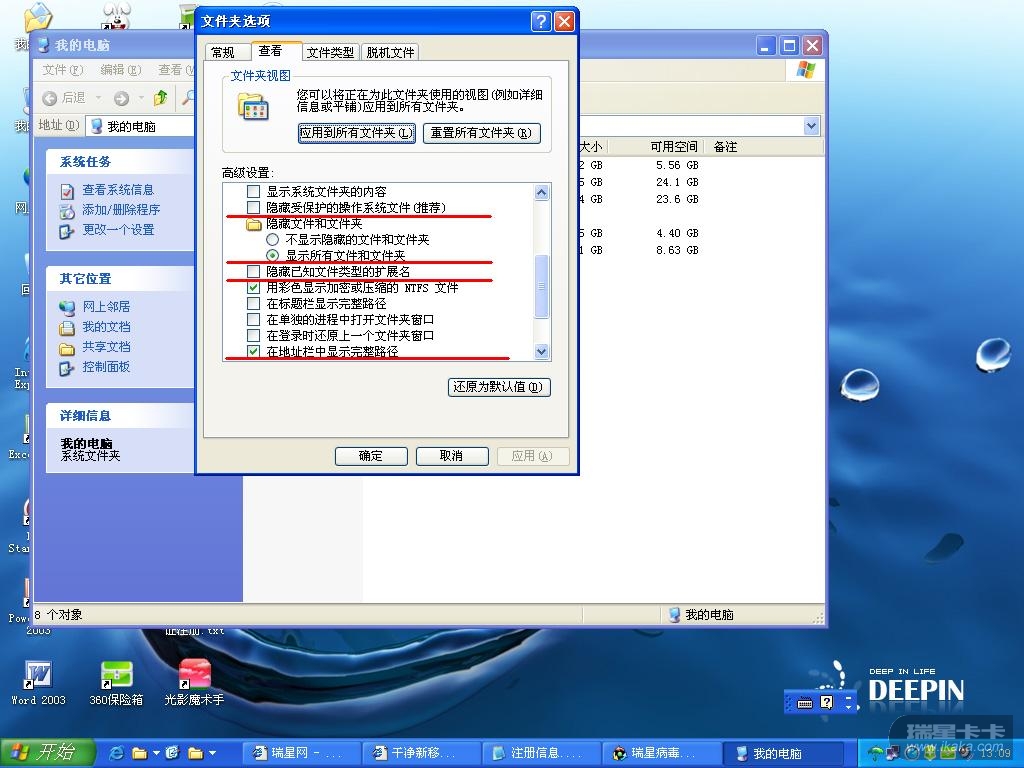The width and height of the screenshot is (1024, 768).
Task: Uncheck 在地址栏中显示完整路径 checkbox
Action: (x=253, y=351)
